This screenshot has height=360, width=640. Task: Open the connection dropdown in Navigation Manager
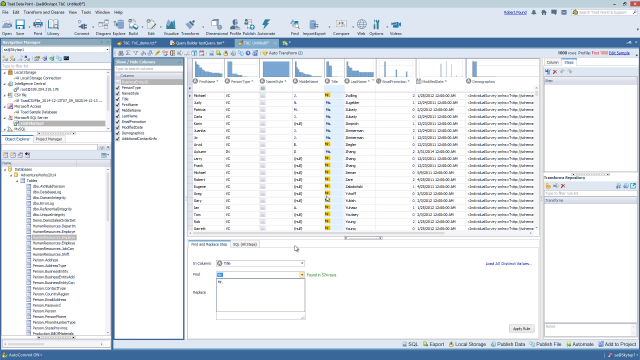click(107, 50)
